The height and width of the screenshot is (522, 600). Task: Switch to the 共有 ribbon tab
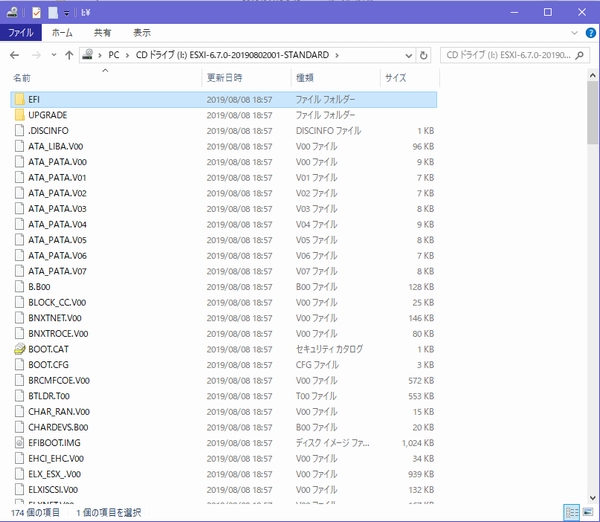tap(102, 33)
